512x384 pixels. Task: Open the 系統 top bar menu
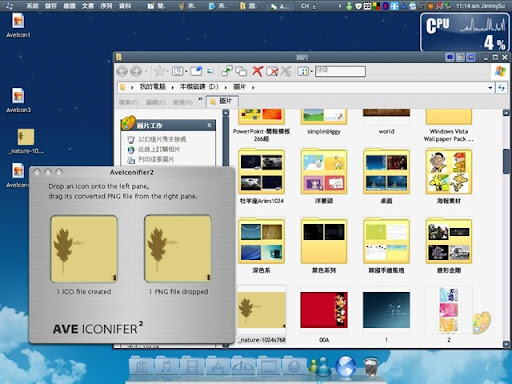(32, 6)
